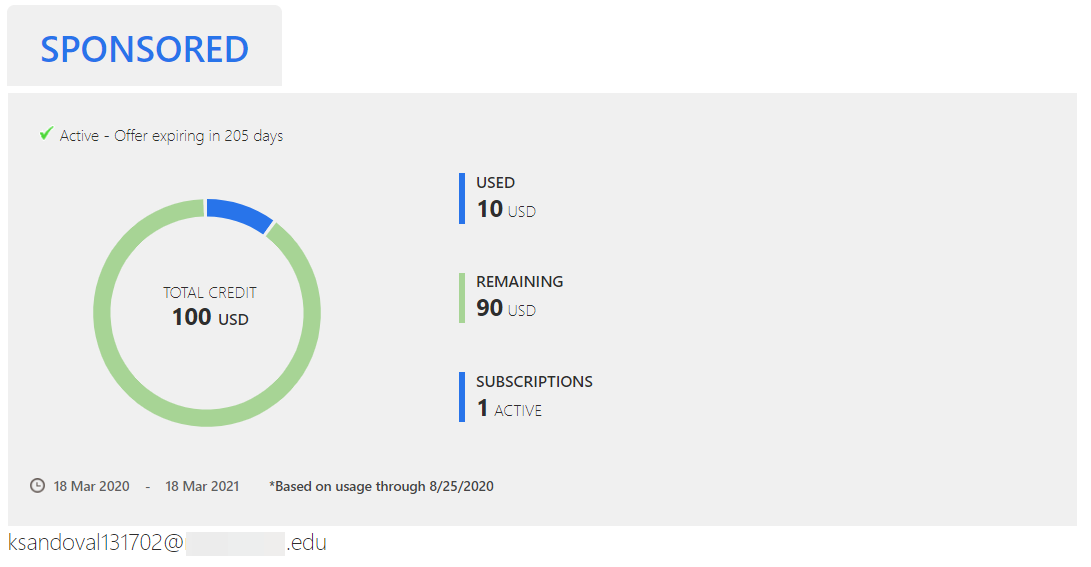Screen dimensions: 1091x567
Task: Click the blue bar next to USED
Action: click(x=462, y=198)
